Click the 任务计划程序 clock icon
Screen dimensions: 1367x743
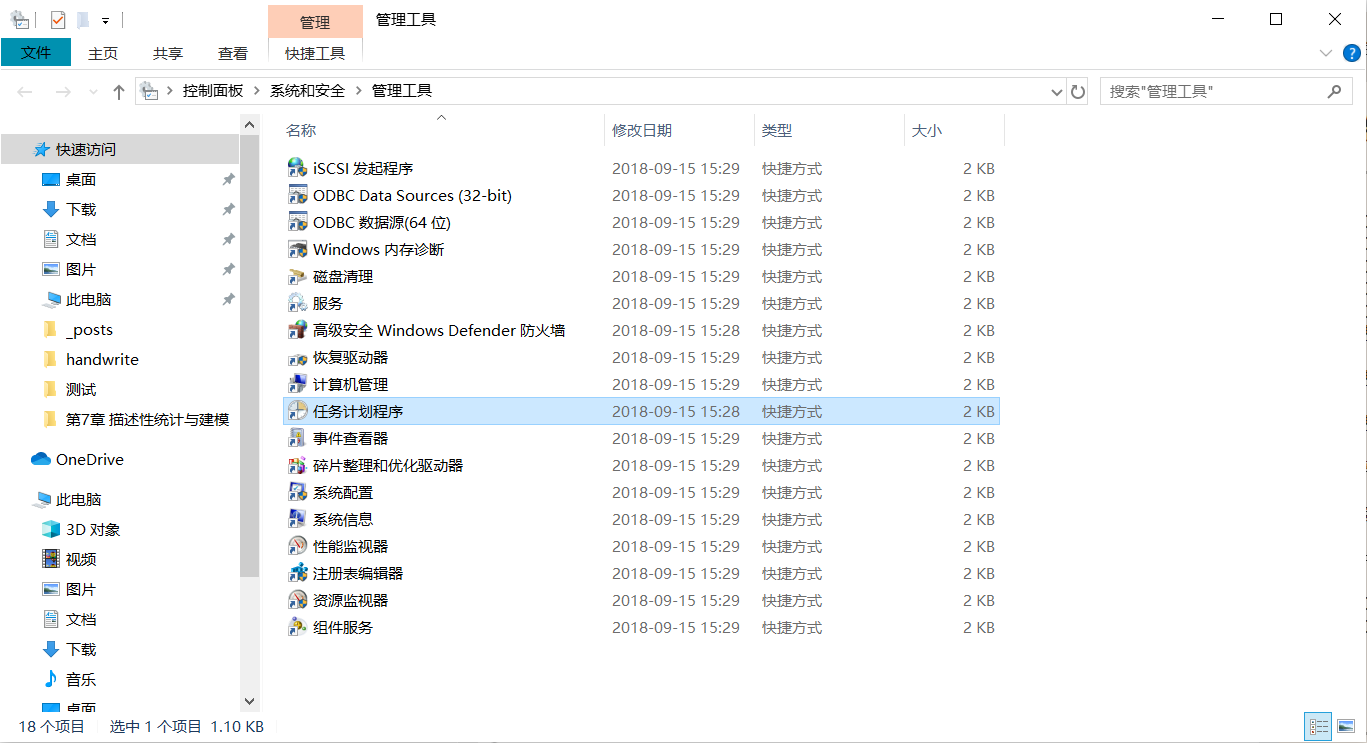click(297, 411)
